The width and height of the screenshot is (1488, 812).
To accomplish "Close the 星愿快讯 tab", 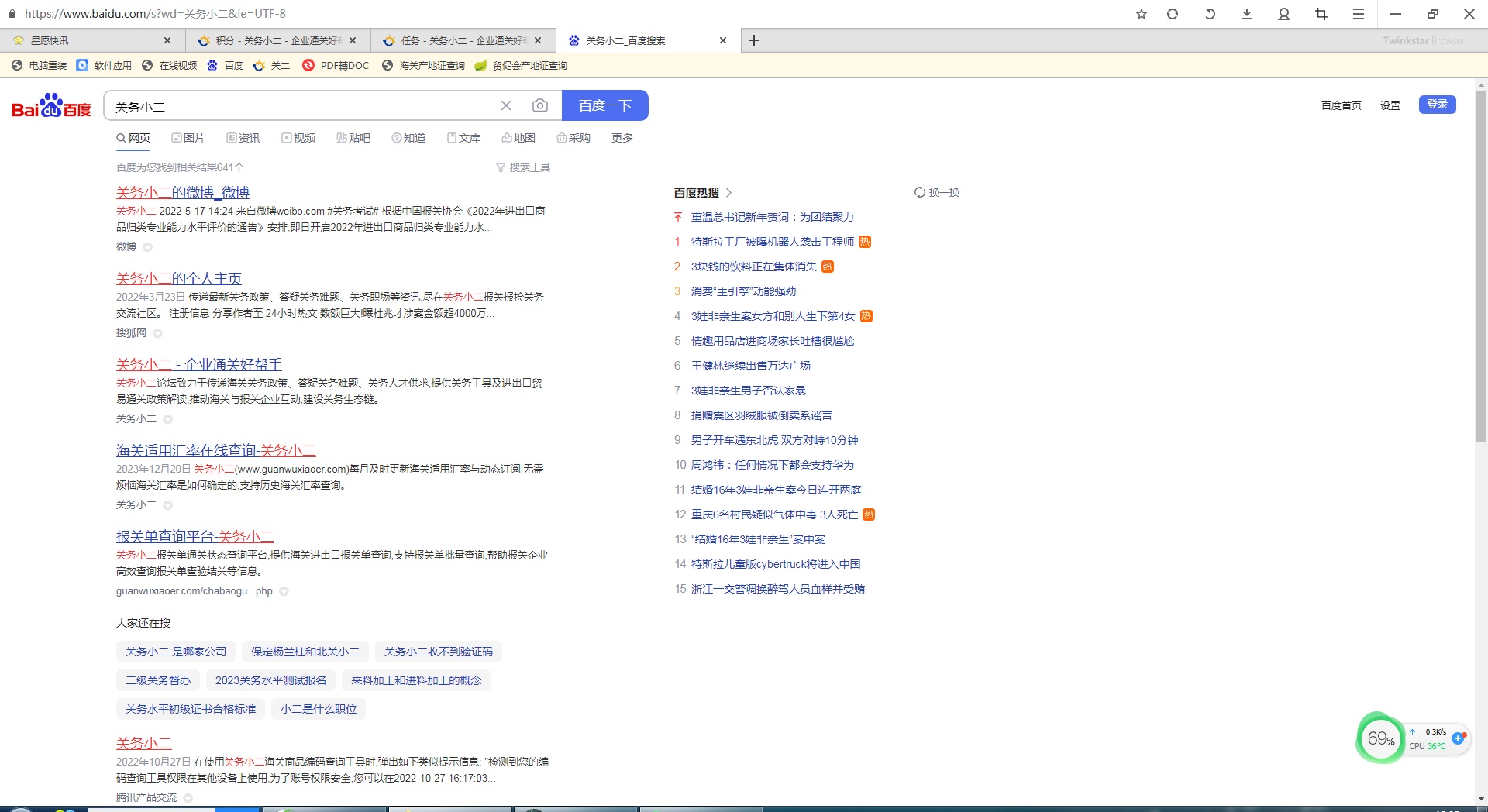I will click(167, 40).
